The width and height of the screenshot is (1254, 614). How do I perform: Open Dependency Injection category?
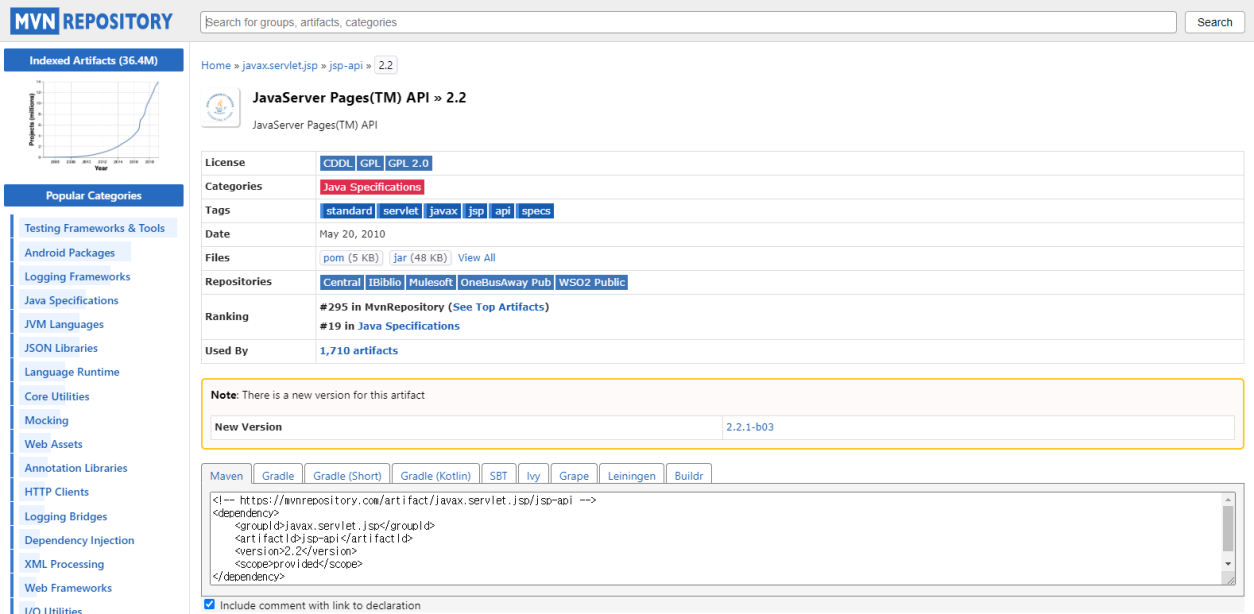(x=79, y=541)
